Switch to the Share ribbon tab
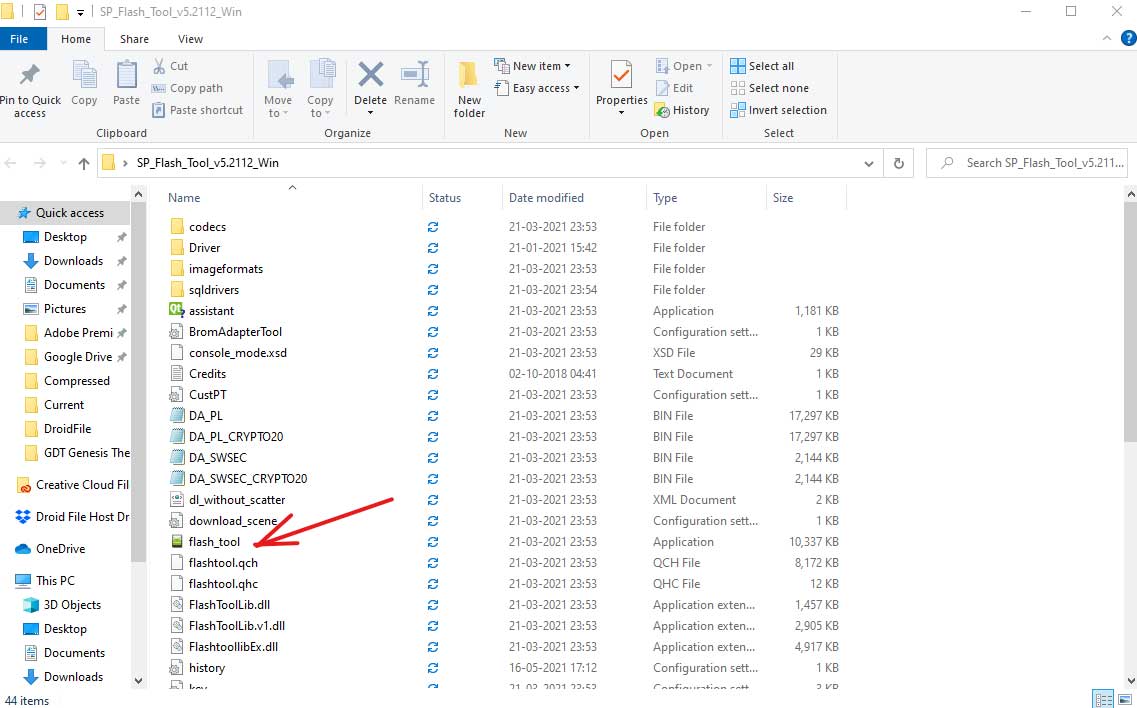This screenshot has height=708, width=1137. click(134, 39)
